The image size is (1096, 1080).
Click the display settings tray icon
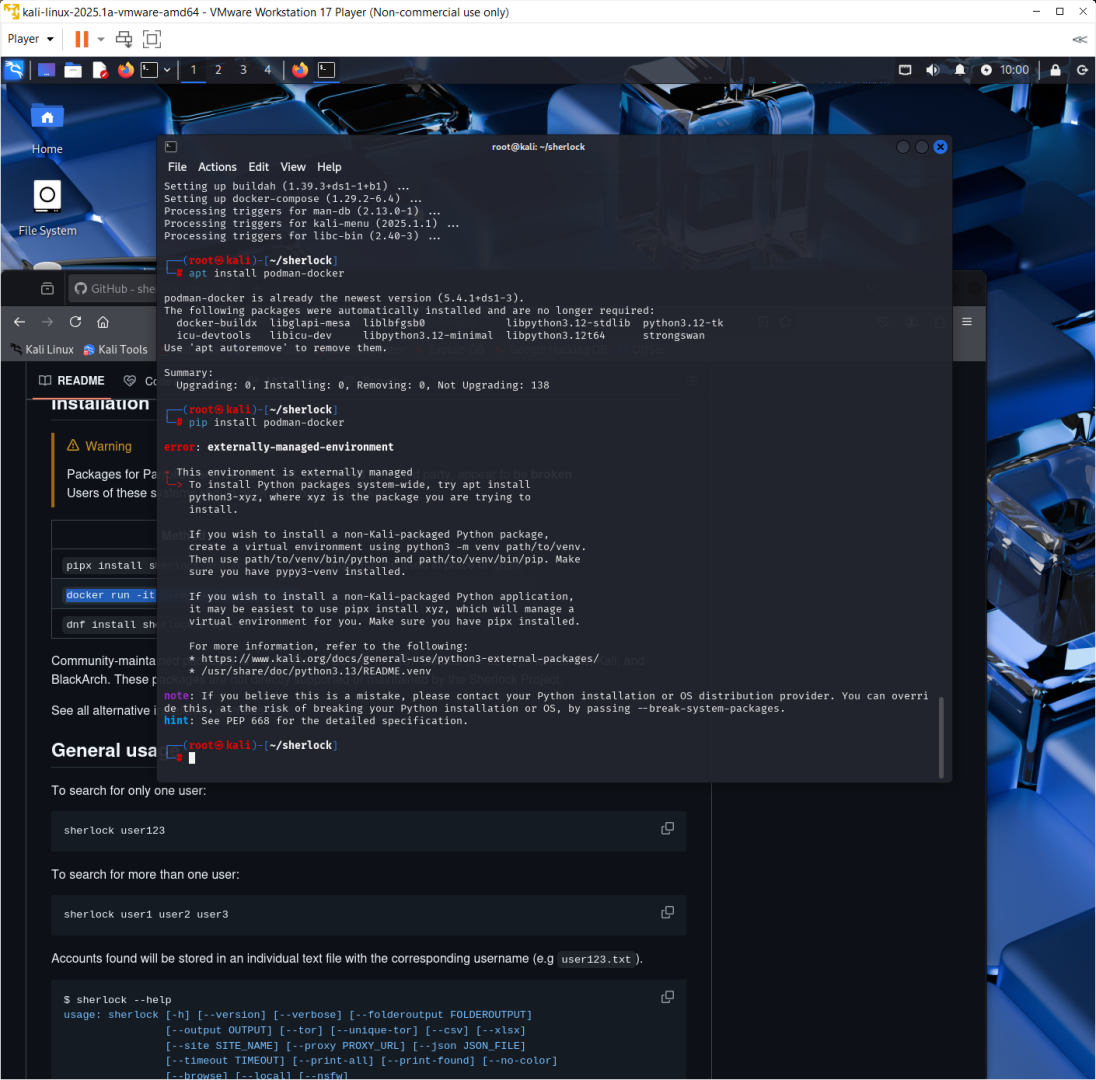click(x=904, y=70)
